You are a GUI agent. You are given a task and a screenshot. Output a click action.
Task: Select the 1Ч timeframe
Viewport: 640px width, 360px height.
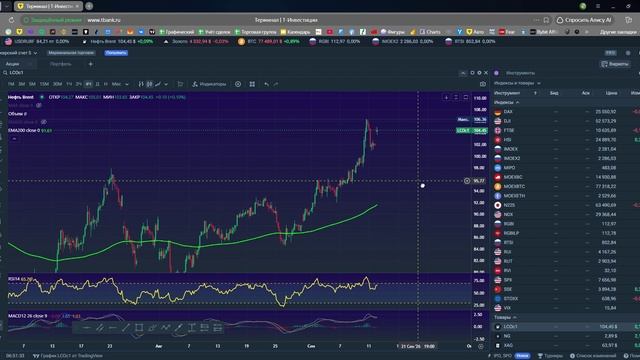[69, 84]
